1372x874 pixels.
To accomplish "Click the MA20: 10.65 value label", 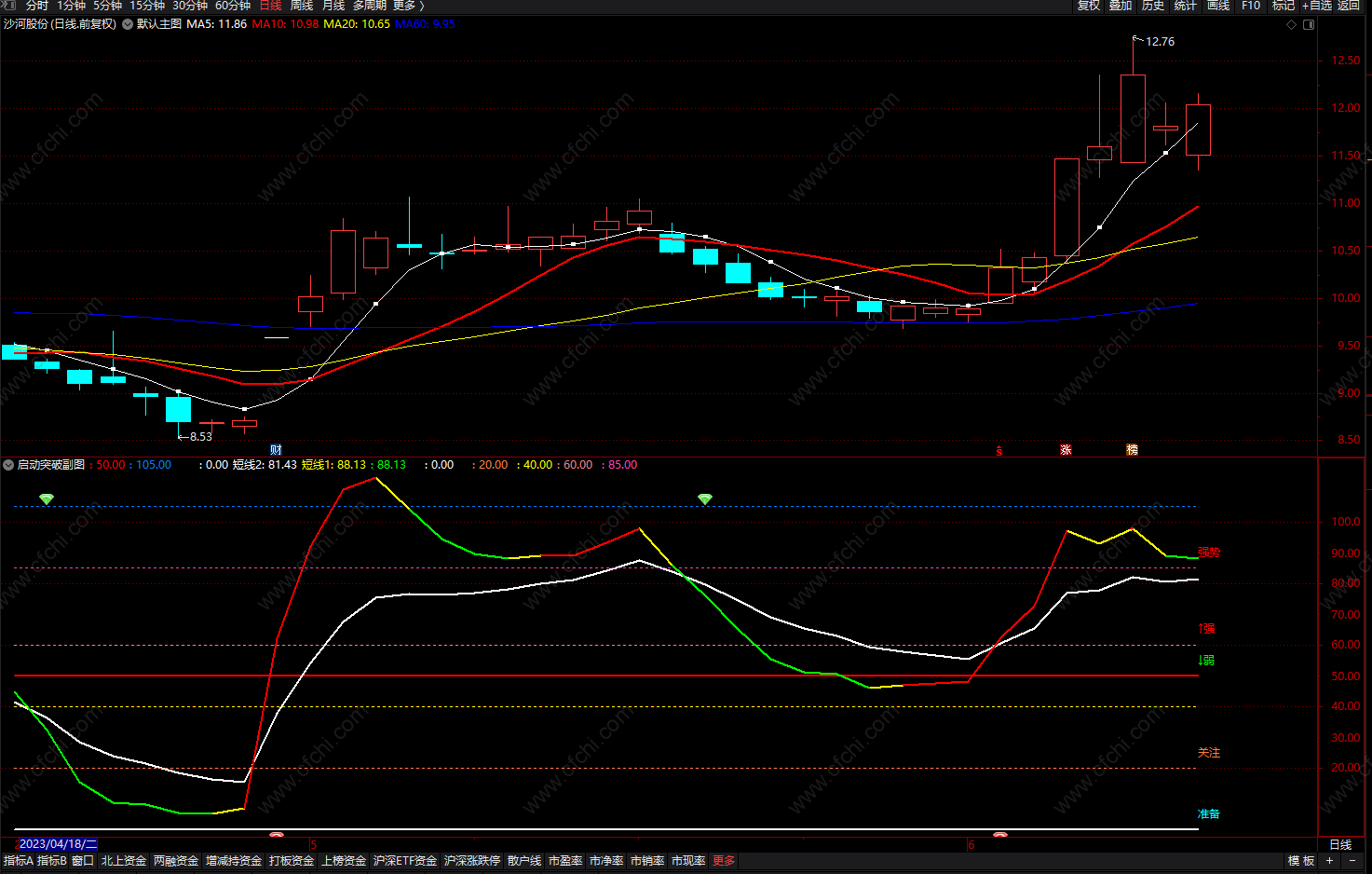I will pos(357,24).
